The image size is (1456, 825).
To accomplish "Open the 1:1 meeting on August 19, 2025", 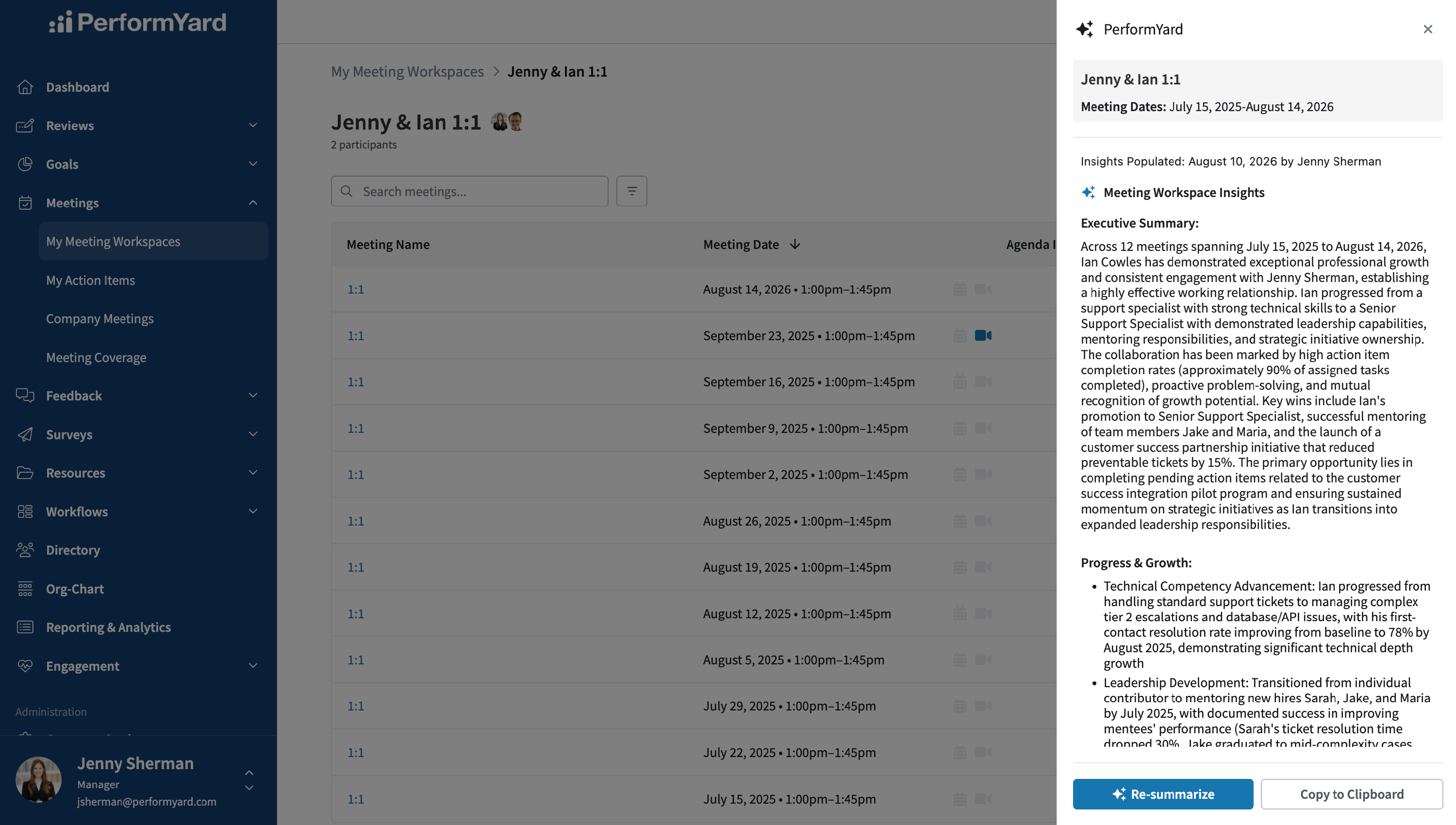I will point(355,567).
